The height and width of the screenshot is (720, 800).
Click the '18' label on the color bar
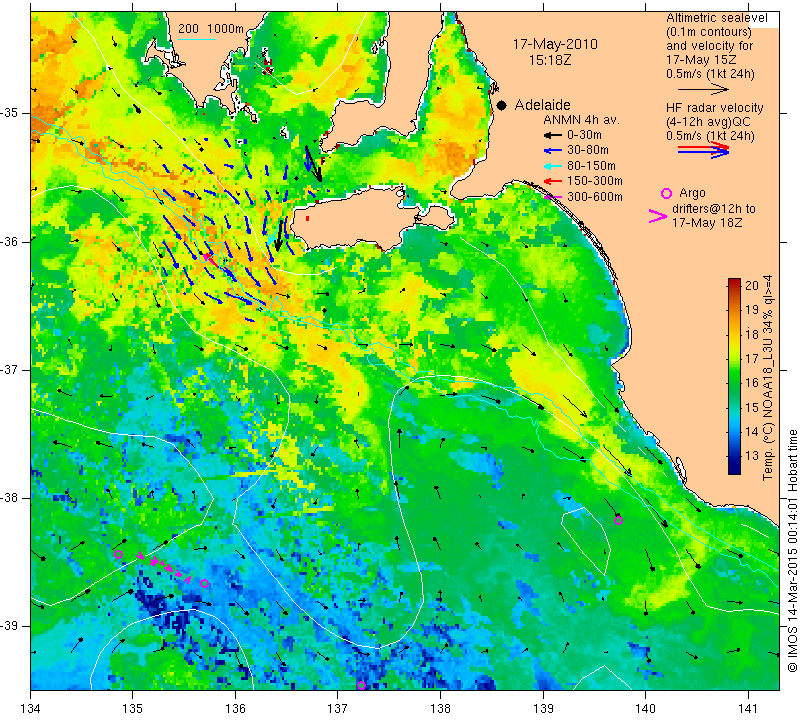[x=752, y=335]
